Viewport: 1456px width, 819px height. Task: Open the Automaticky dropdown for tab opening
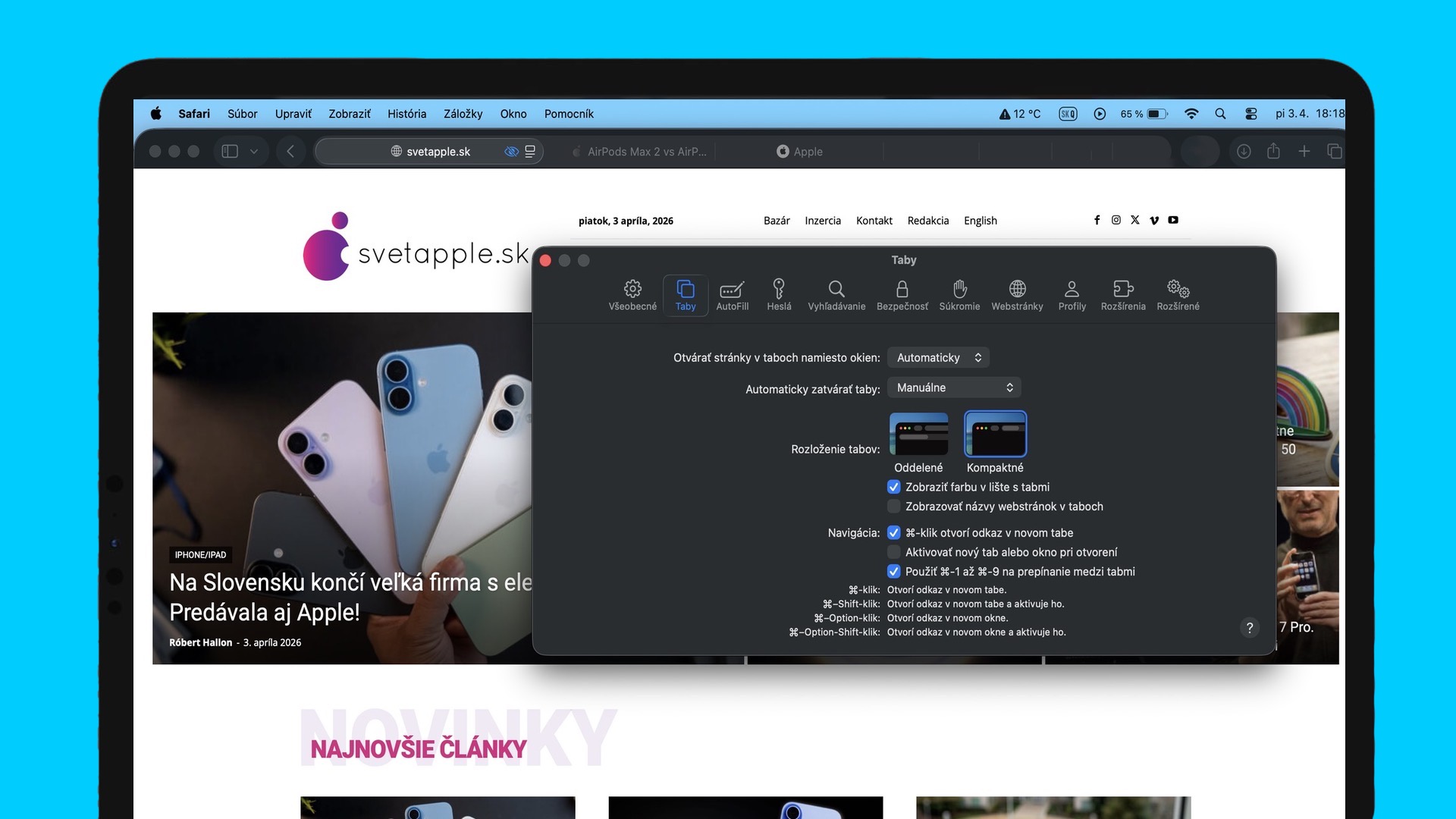pos(938,357)
